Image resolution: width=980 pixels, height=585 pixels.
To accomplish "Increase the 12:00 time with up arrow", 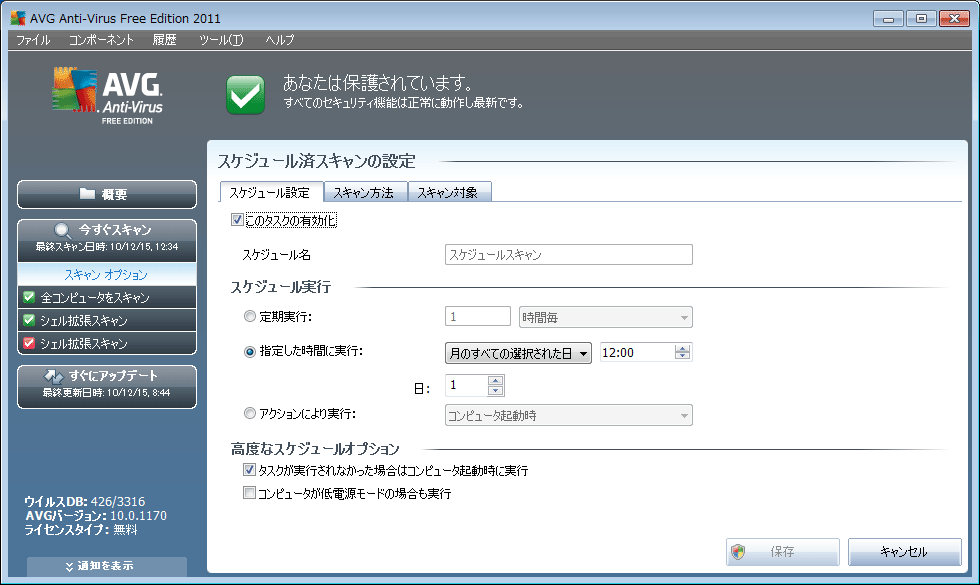I will tap(682, 348).
